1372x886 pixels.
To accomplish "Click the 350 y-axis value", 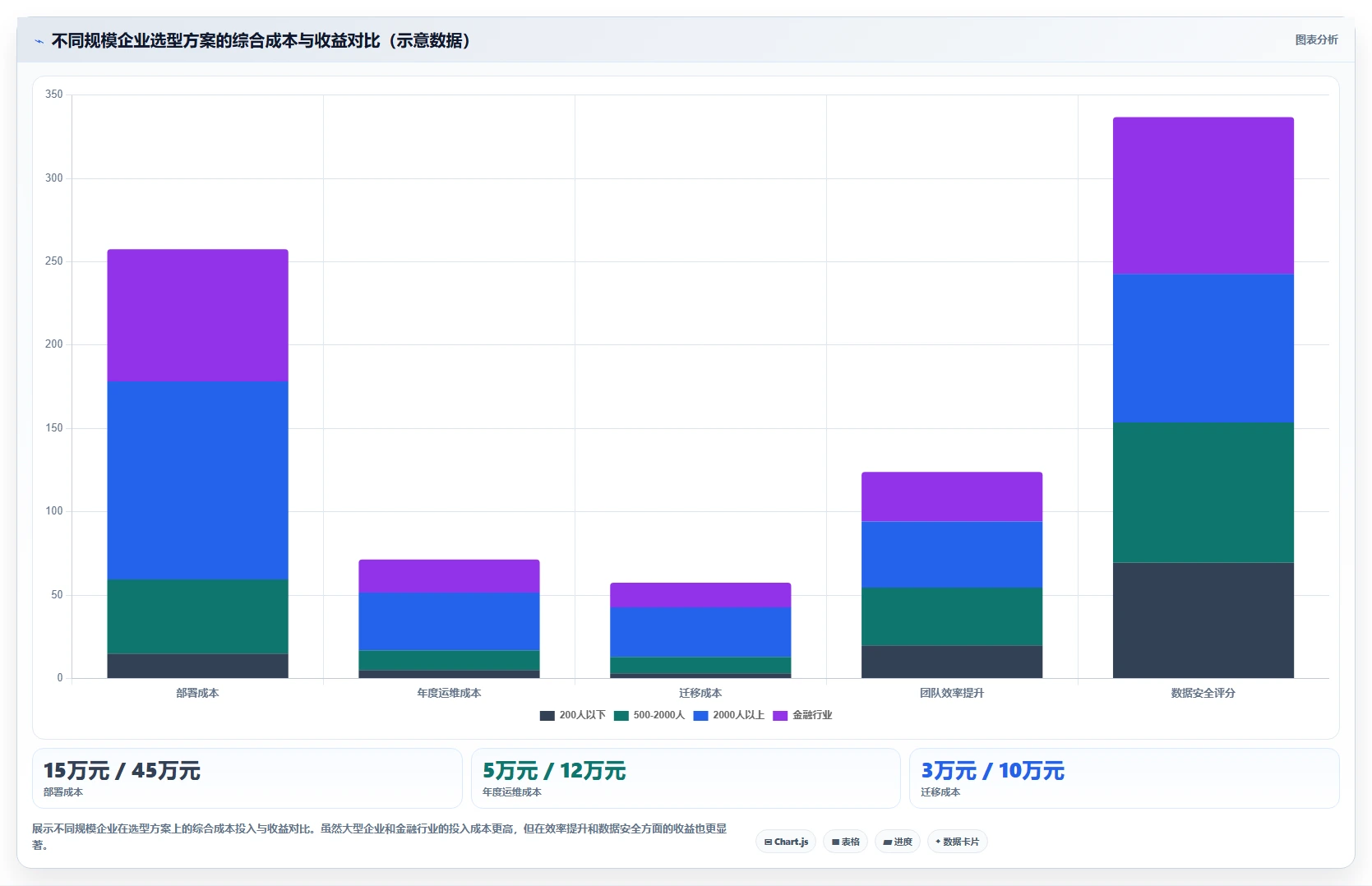I will point(54,95).
